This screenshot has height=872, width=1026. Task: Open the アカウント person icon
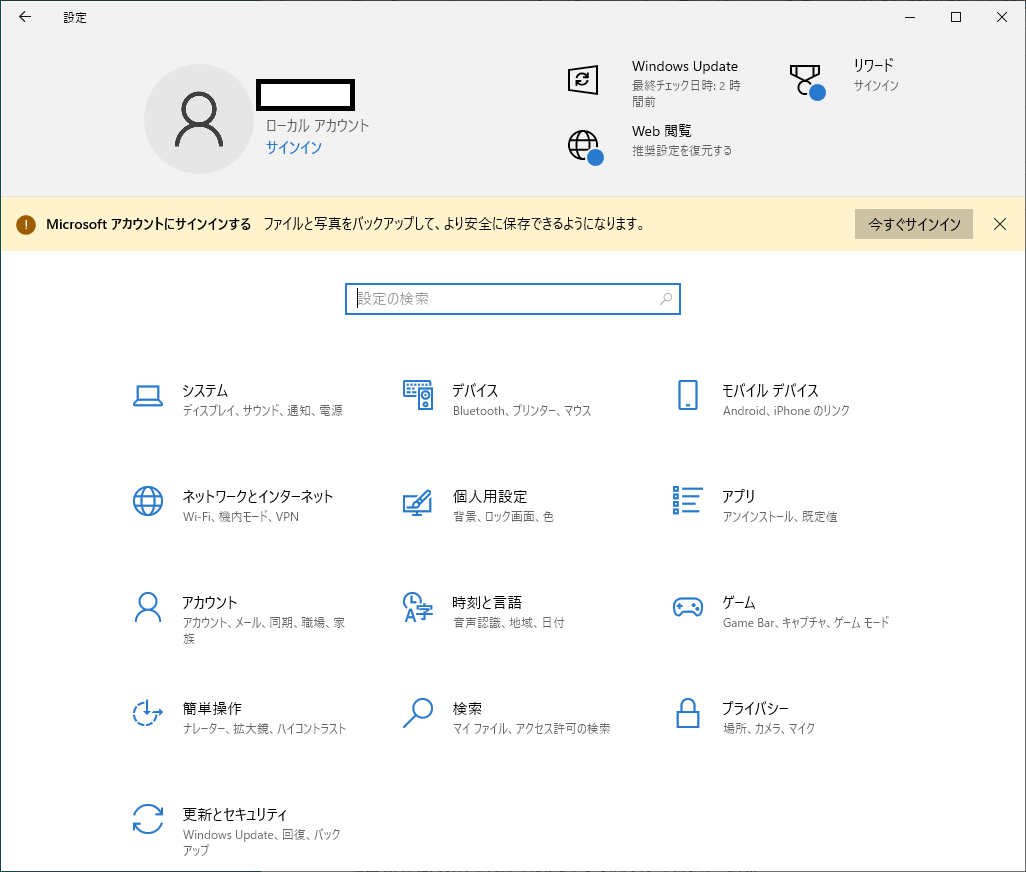148,607
